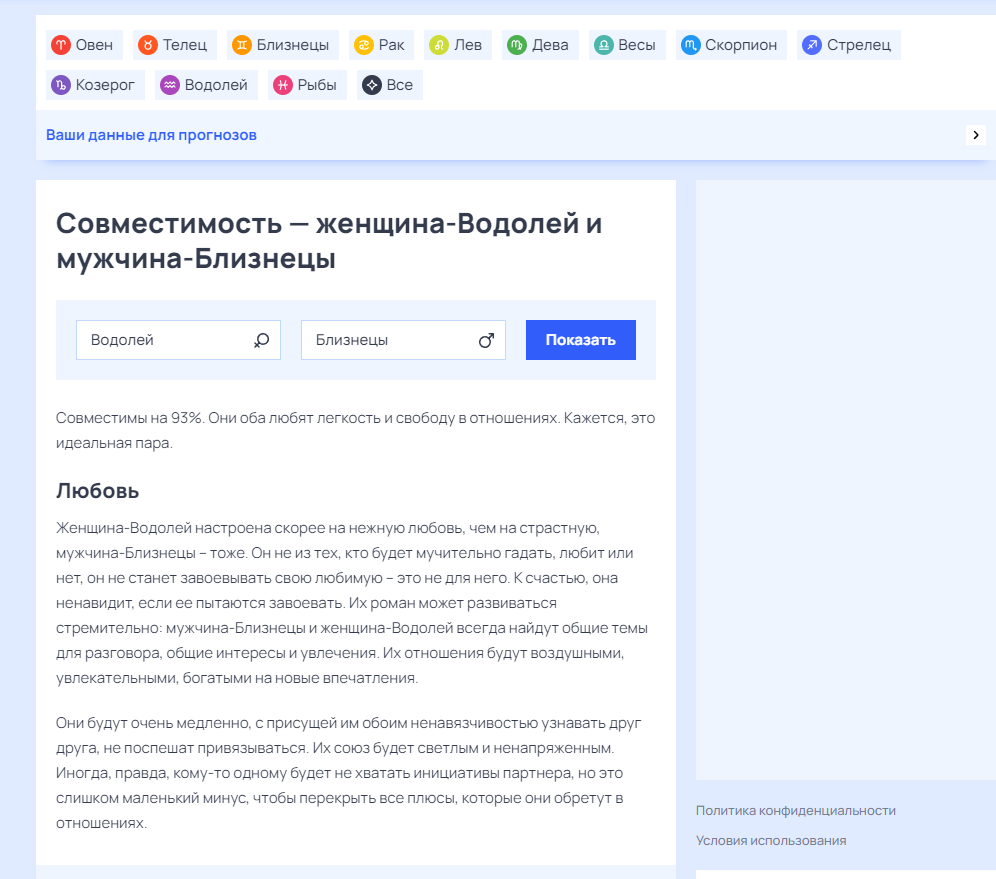Viewport: 996px width, 879px height.
Task: Click paragraph starting 'Женщина-Водолей настроена'
Action: pos(352,603)
